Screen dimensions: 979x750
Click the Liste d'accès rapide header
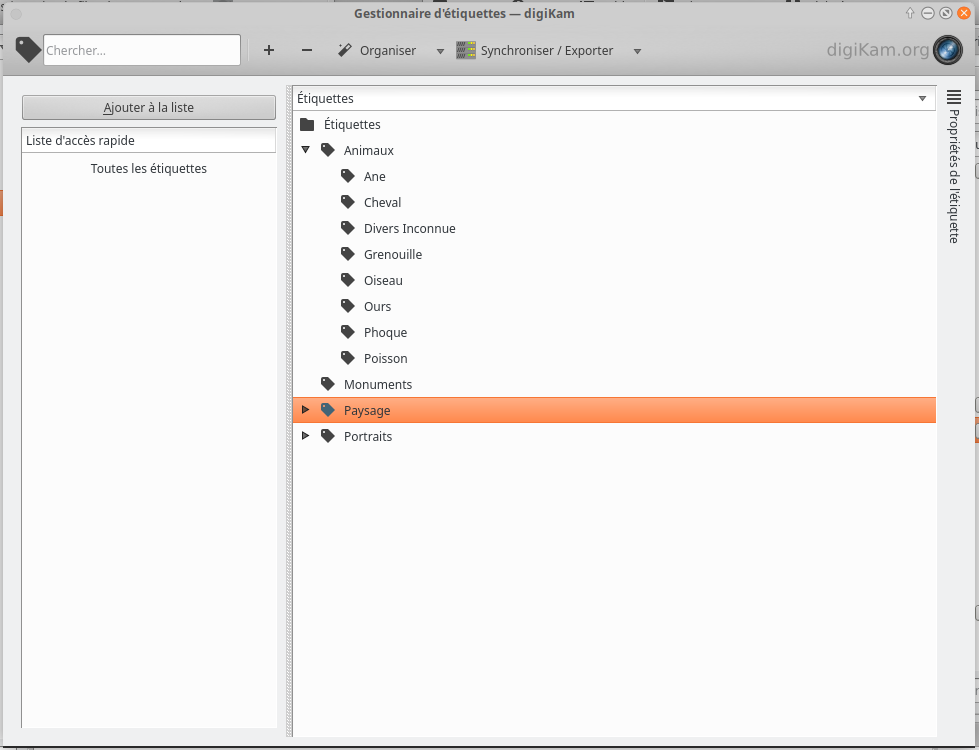(149, 141)
